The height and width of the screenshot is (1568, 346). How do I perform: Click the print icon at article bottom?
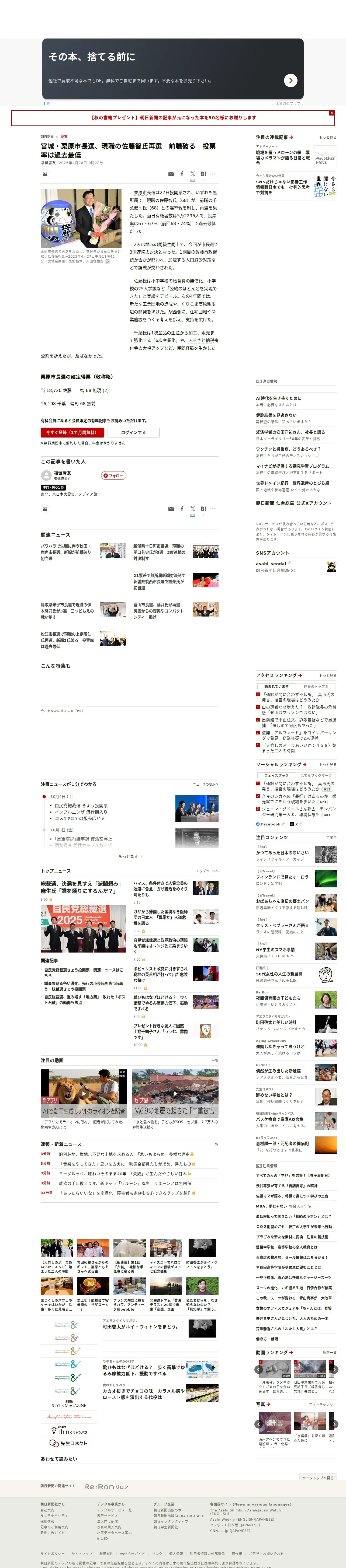pyautogui.click(x=44, y=509)
